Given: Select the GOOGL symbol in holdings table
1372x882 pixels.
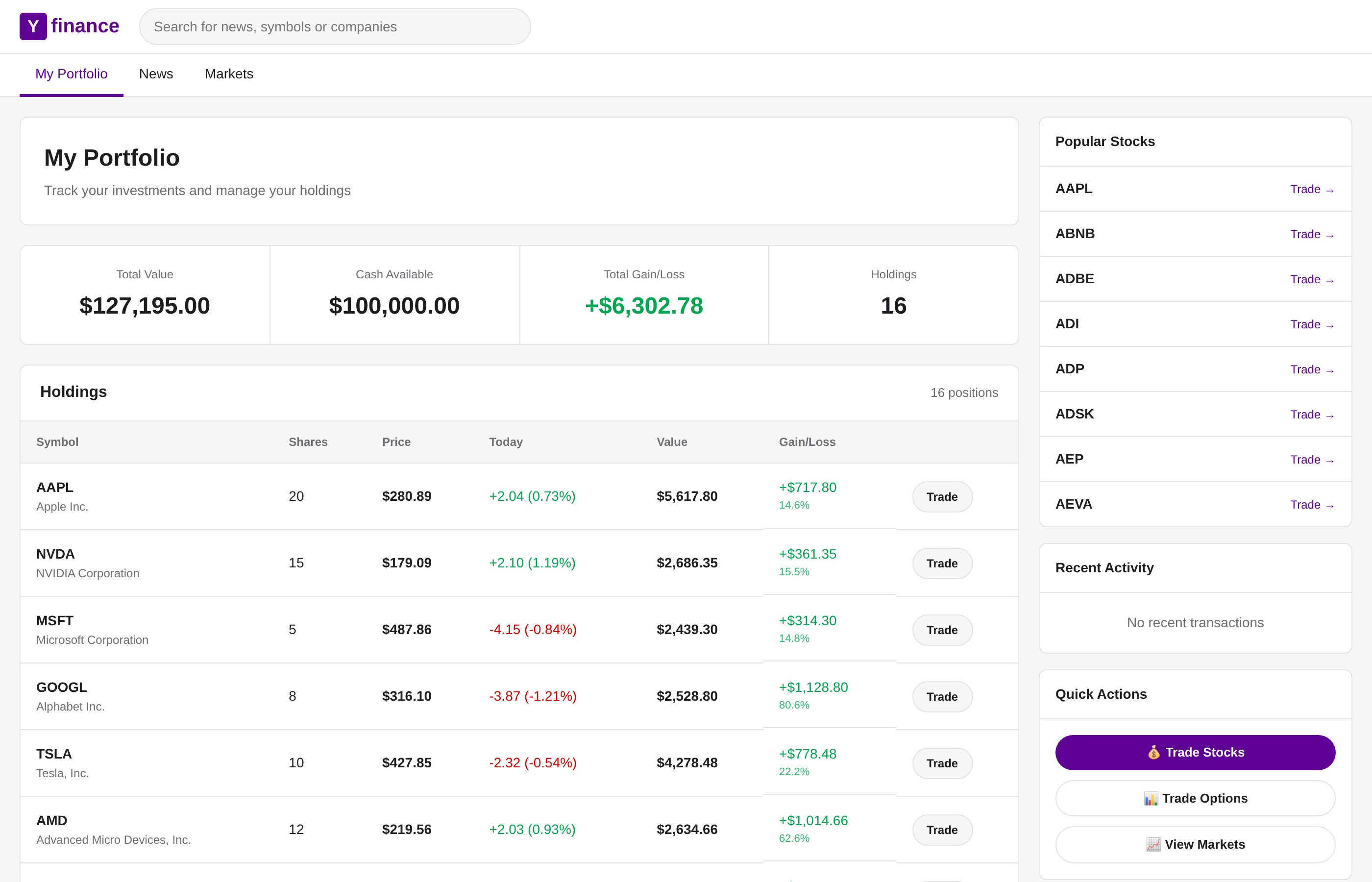Looking at the screenshot, I should click(62, 687).
